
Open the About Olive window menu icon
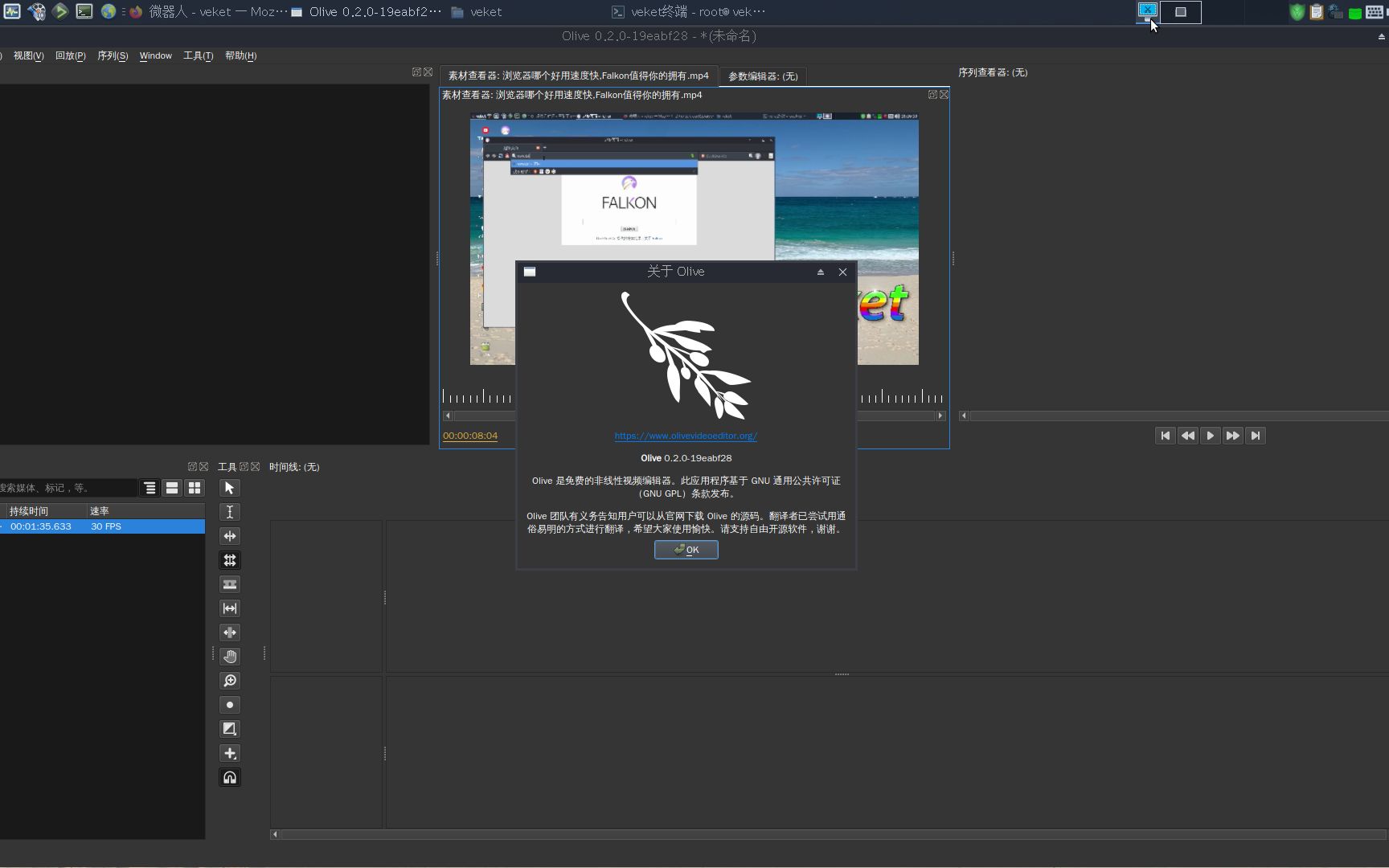coord(530,272)
